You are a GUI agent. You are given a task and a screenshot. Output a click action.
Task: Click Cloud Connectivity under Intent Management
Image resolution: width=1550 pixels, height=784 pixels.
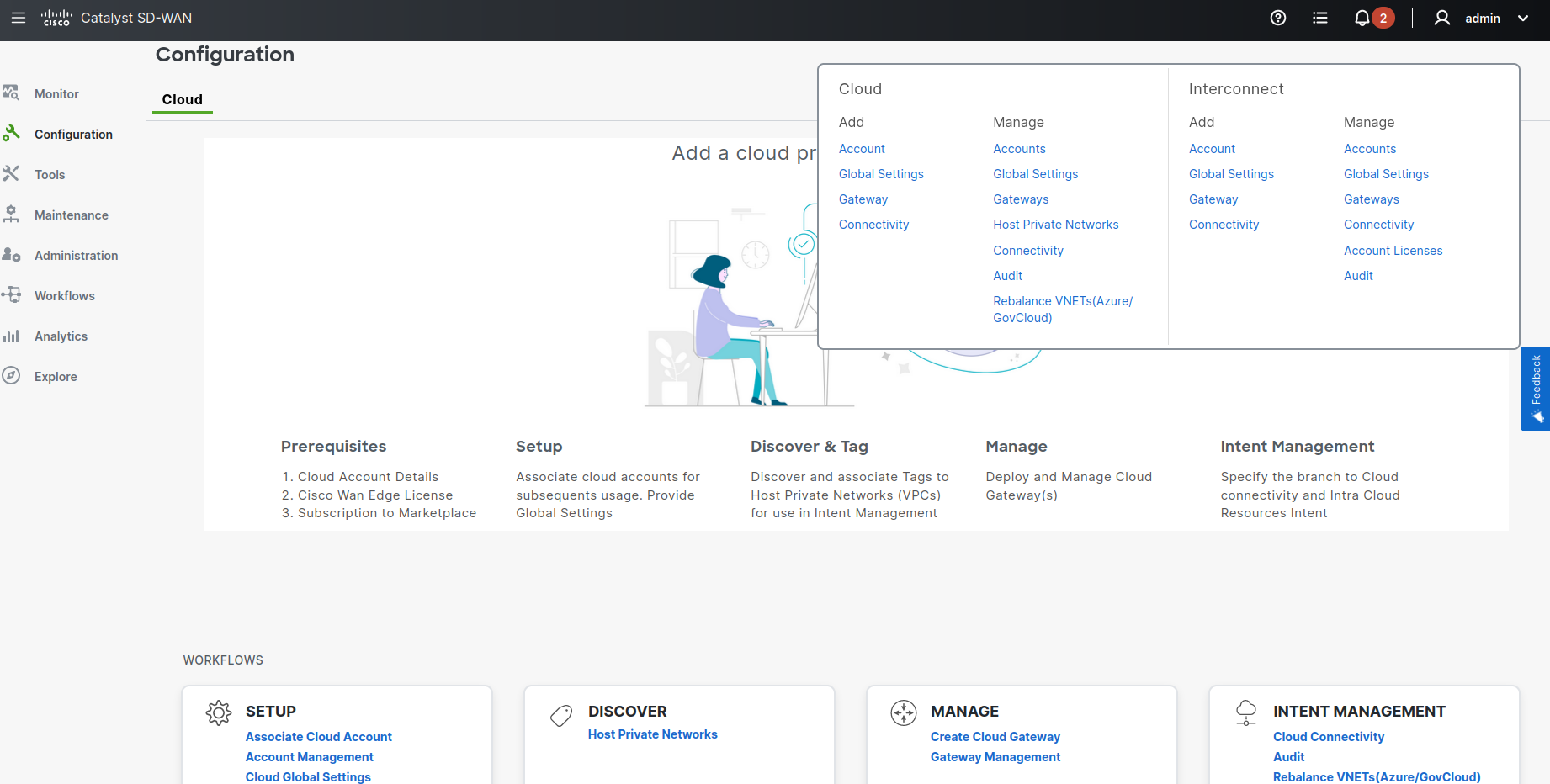1328,737
